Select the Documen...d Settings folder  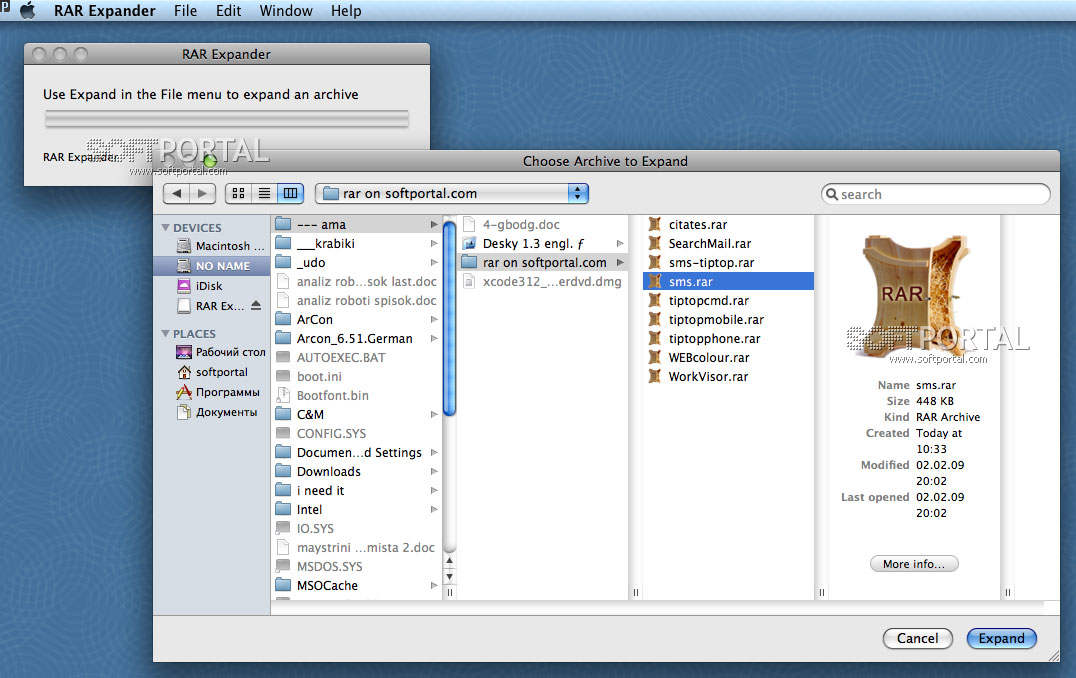[357, 452]
